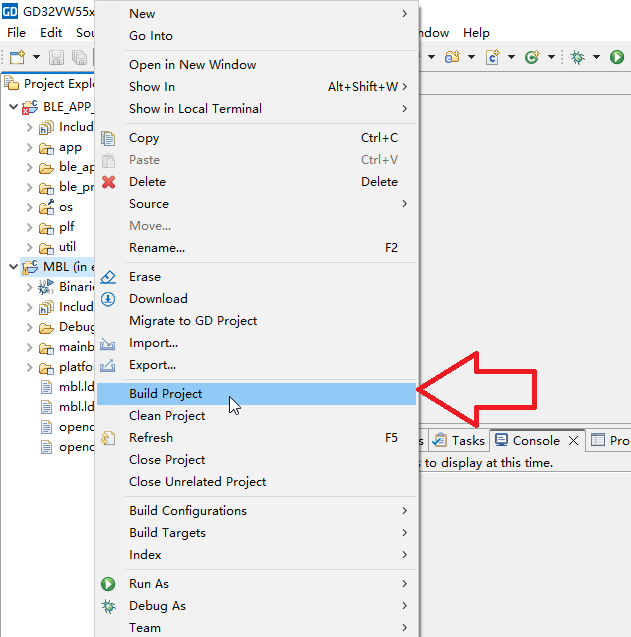Expand the Binaries node under MBL
Viewport: 631px width, 637px height.
pos(29,286)
